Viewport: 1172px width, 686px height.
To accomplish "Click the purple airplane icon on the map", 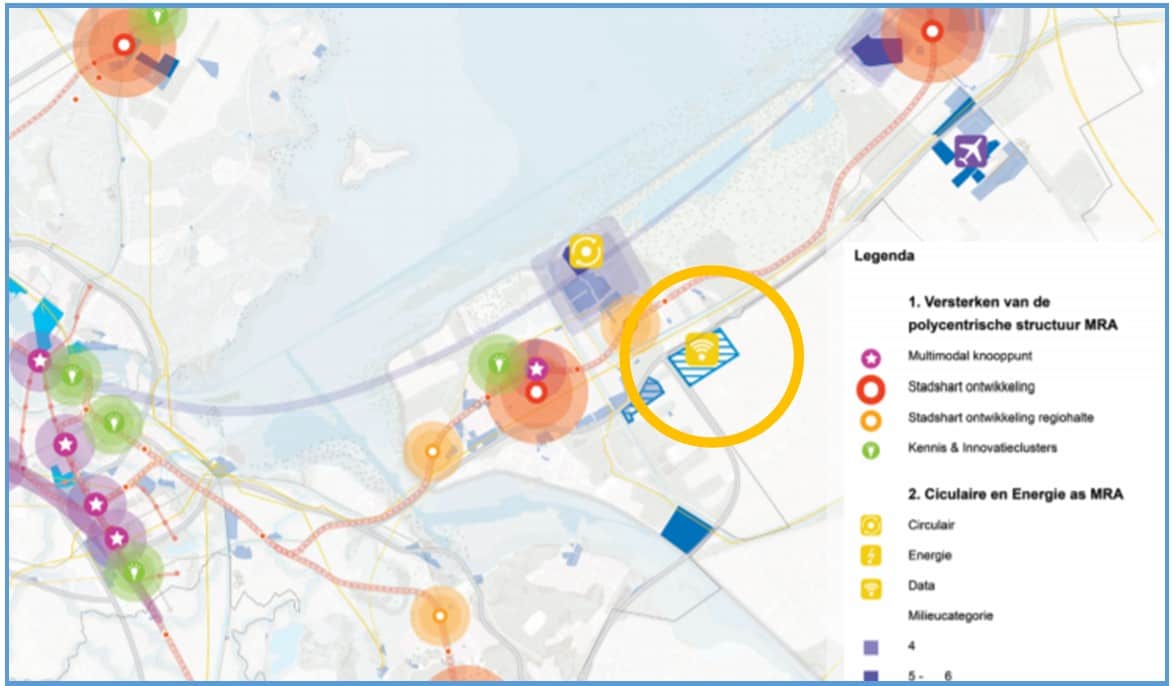I will [969, 151].
